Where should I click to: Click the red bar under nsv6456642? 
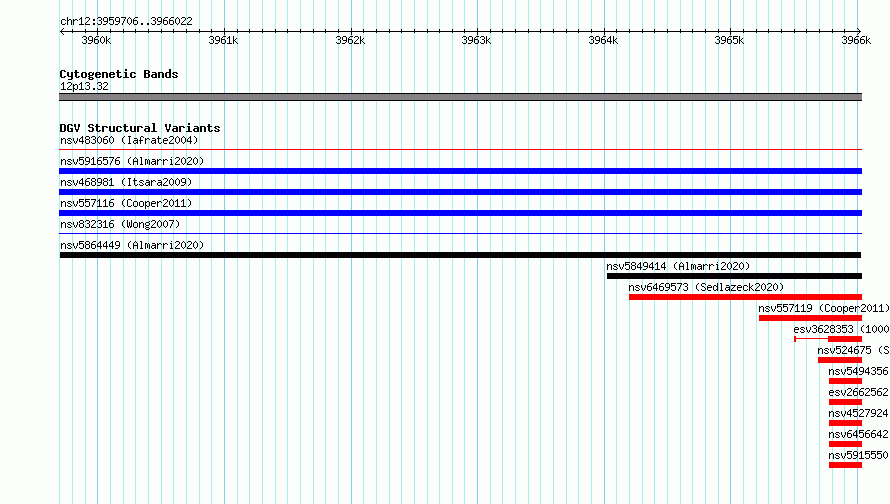pos(845,444)
